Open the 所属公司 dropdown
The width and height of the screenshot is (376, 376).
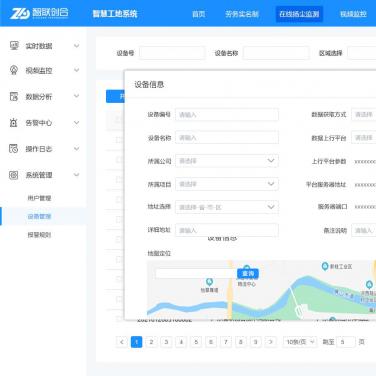tap(227, 161)
